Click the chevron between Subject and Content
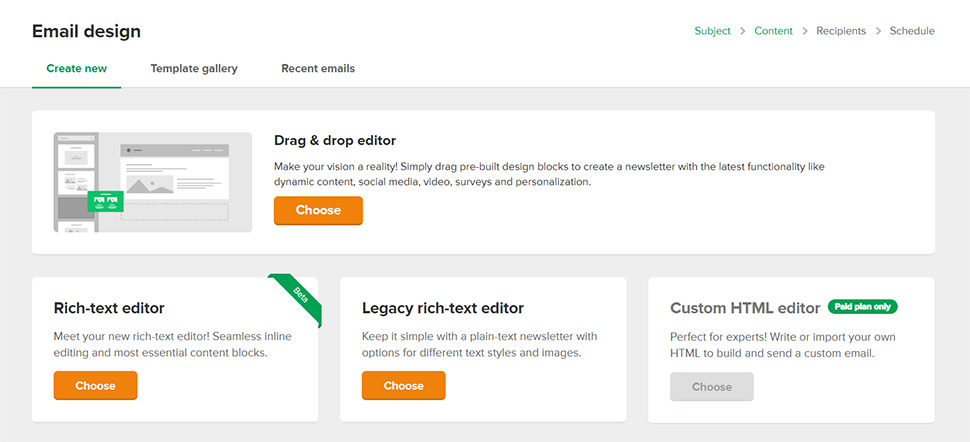 coord(742,31)
